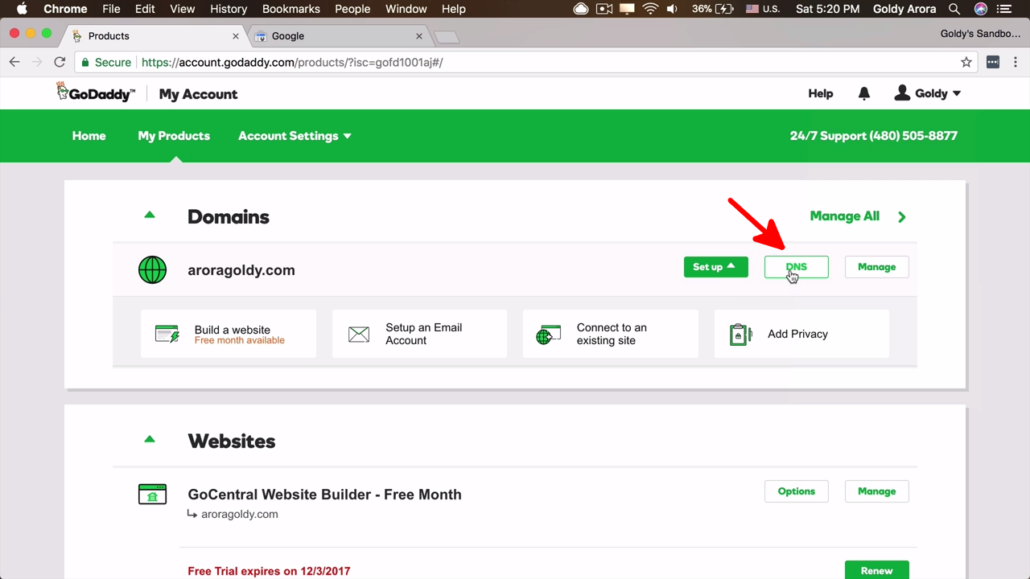The height and width of the screenshot is (579, 1030).
Task: Bookmark this page star icon
Action: (x=966, y=62)
